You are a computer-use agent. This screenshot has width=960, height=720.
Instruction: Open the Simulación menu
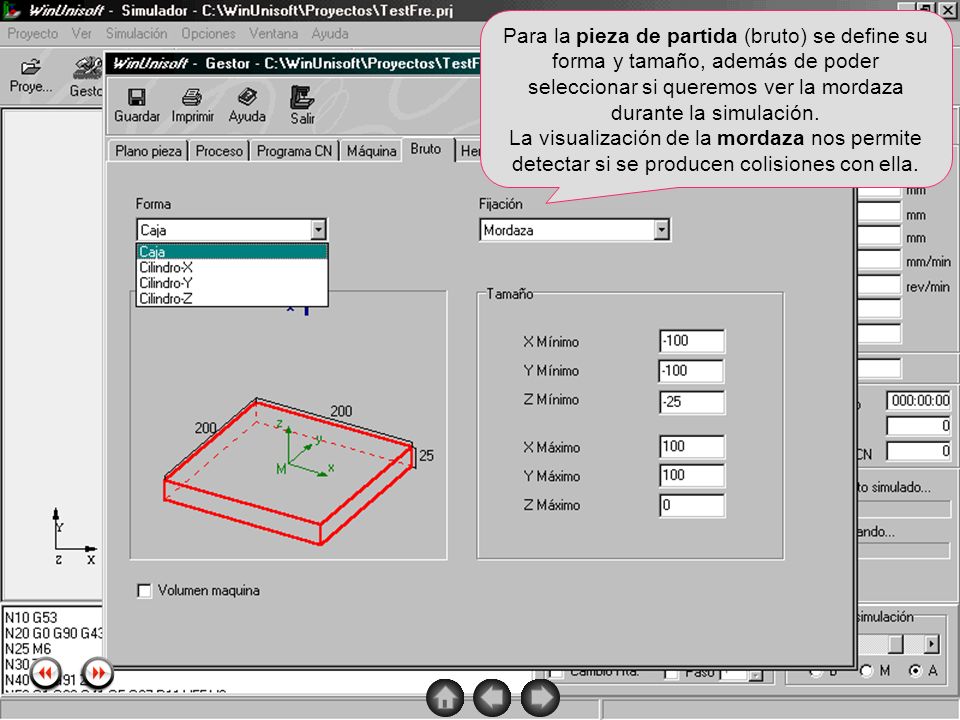(136, 34)
